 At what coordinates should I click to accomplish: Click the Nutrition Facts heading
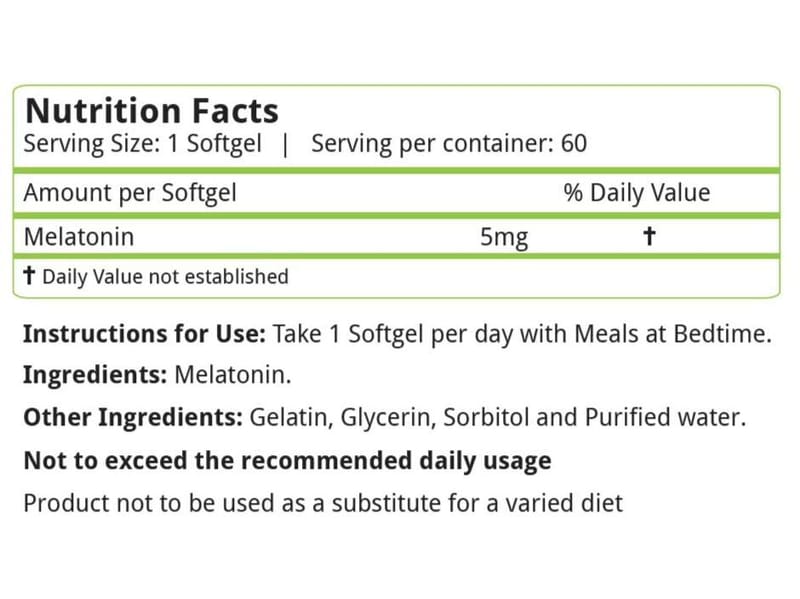[x=152, y=111]
